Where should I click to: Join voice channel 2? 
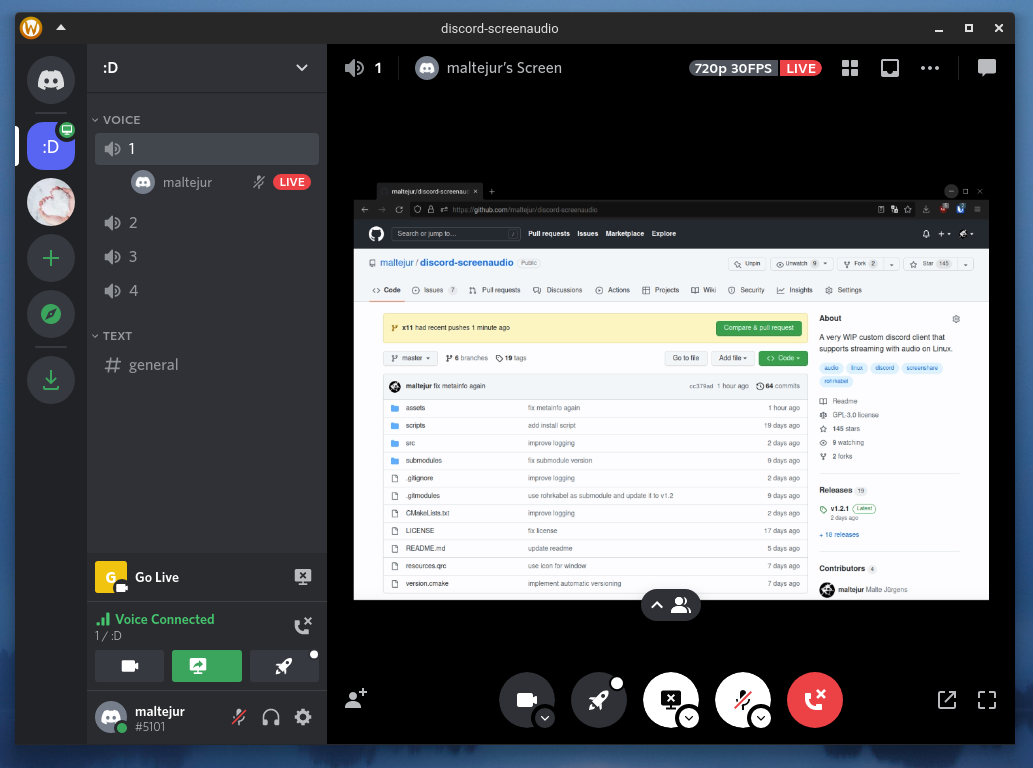click(207, 223)
